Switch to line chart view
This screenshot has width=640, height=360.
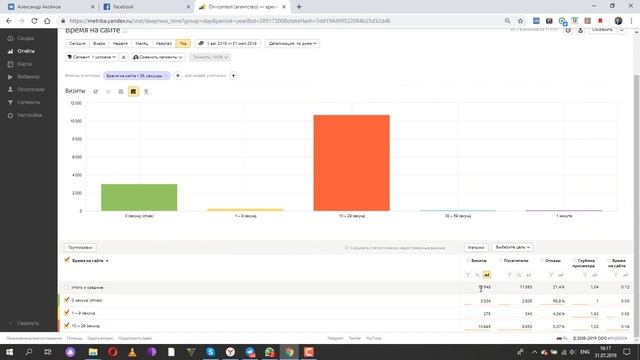click(108, 91)
